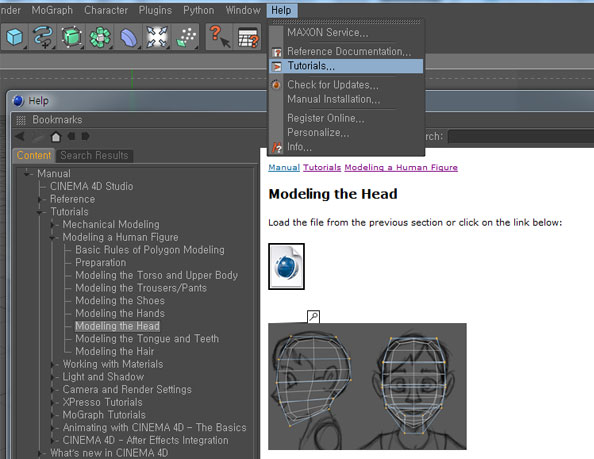Collapse the Modeling a Human Figure node
The width and height of the screenshot is (594, 459).
pyautogui.click(x=52, y=237)
